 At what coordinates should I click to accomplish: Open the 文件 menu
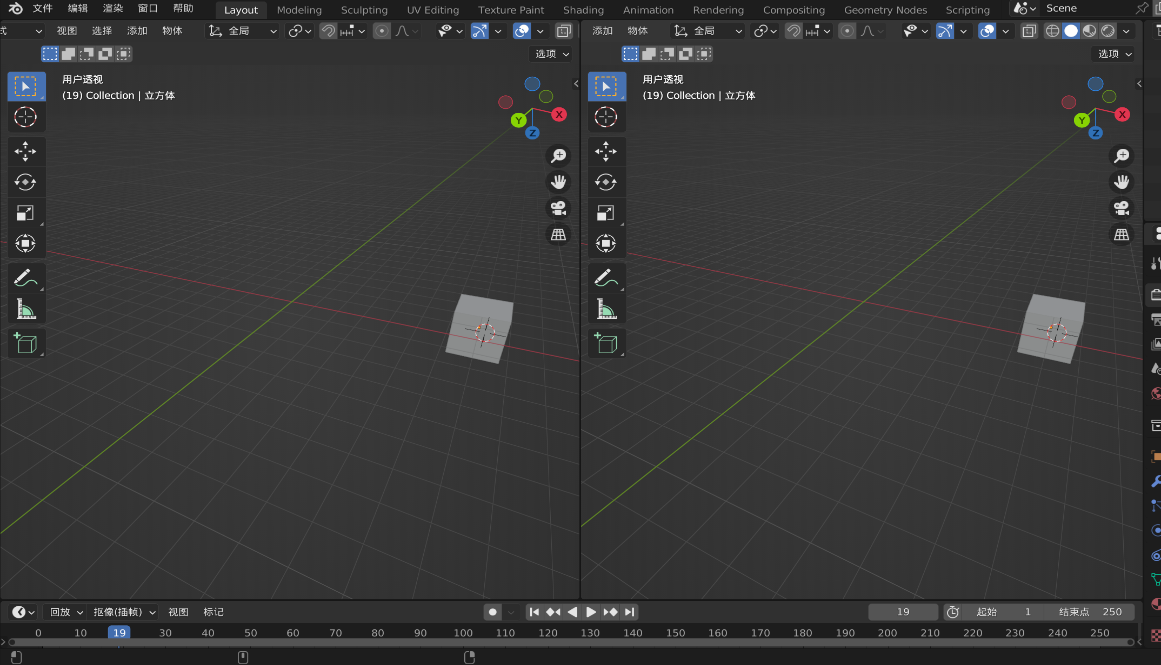42,8
